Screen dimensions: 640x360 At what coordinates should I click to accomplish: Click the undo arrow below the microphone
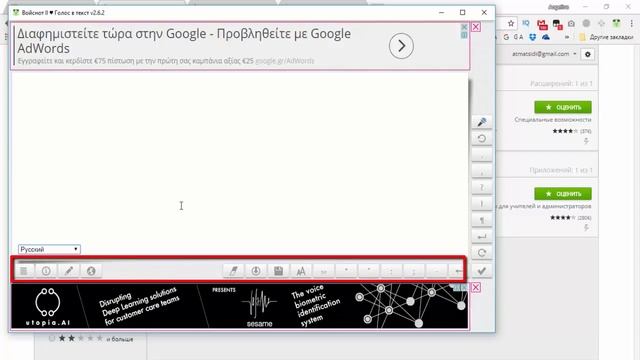[482, 138]
